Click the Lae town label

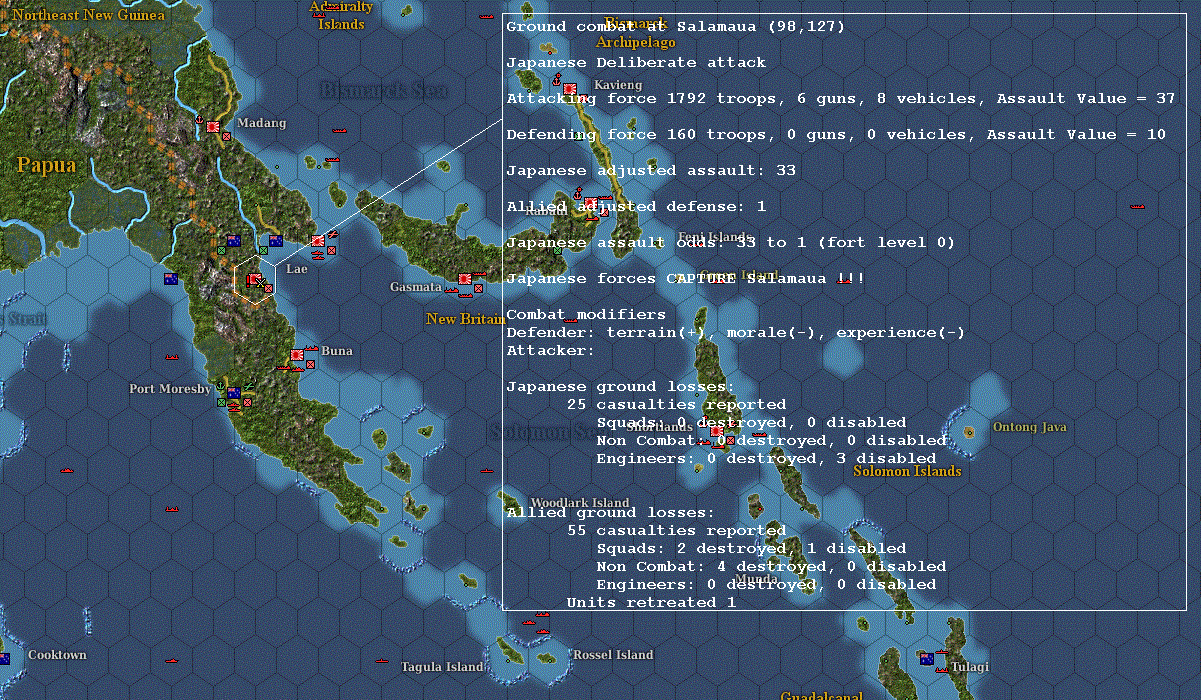(297, 269)
